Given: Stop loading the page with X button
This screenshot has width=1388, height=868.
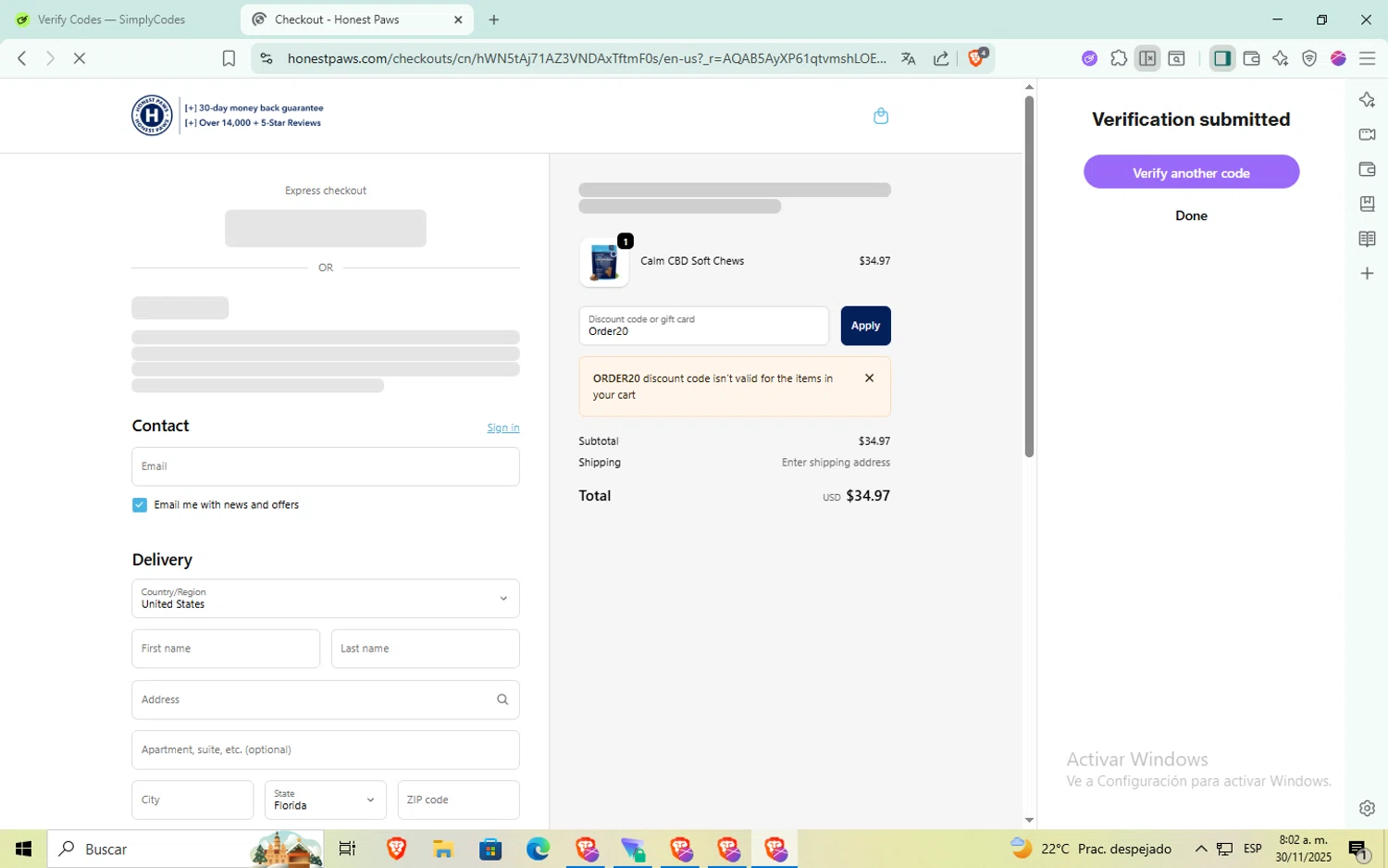Looking at the screenshot, I should point(80,58).
